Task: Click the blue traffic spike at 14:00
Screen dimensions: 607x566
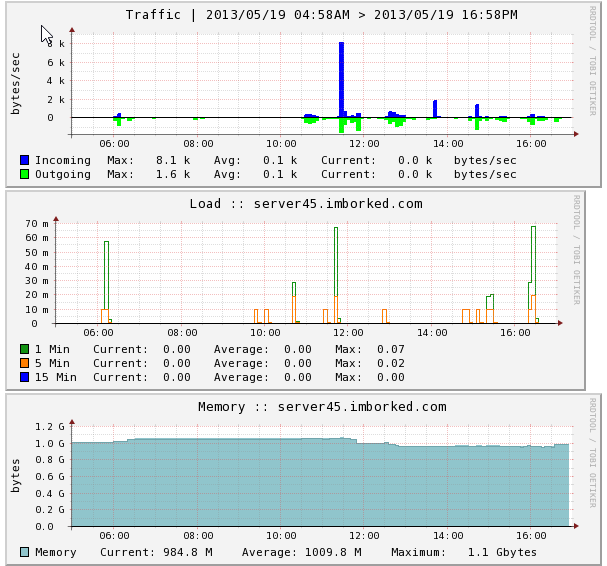Action: 435,108
